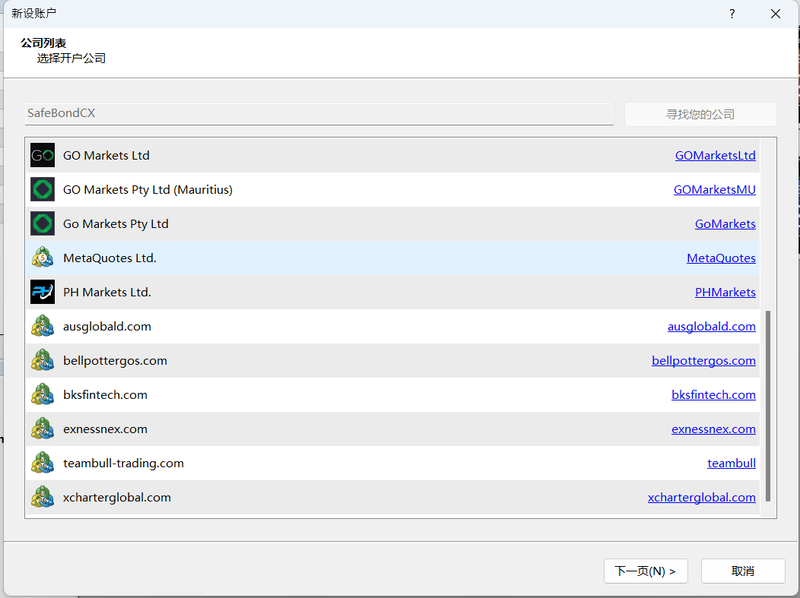This screenshot has height=598, width=800.
Task: Click the teambull-trading.com row icon
Action: pyautogui.click(x=42, y=463)
